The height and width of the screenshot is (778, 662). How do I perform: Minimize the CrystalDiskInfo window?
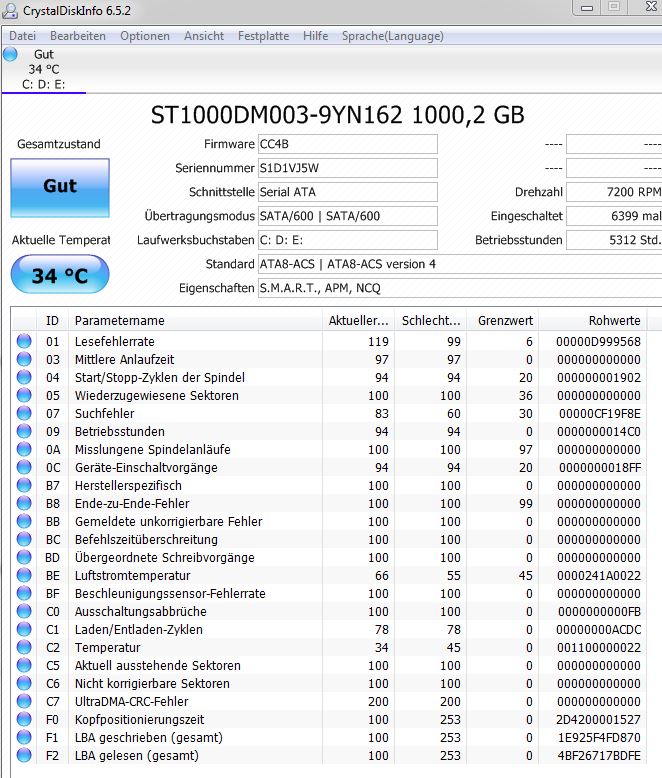pyautogui.click(x=587, y=7)
